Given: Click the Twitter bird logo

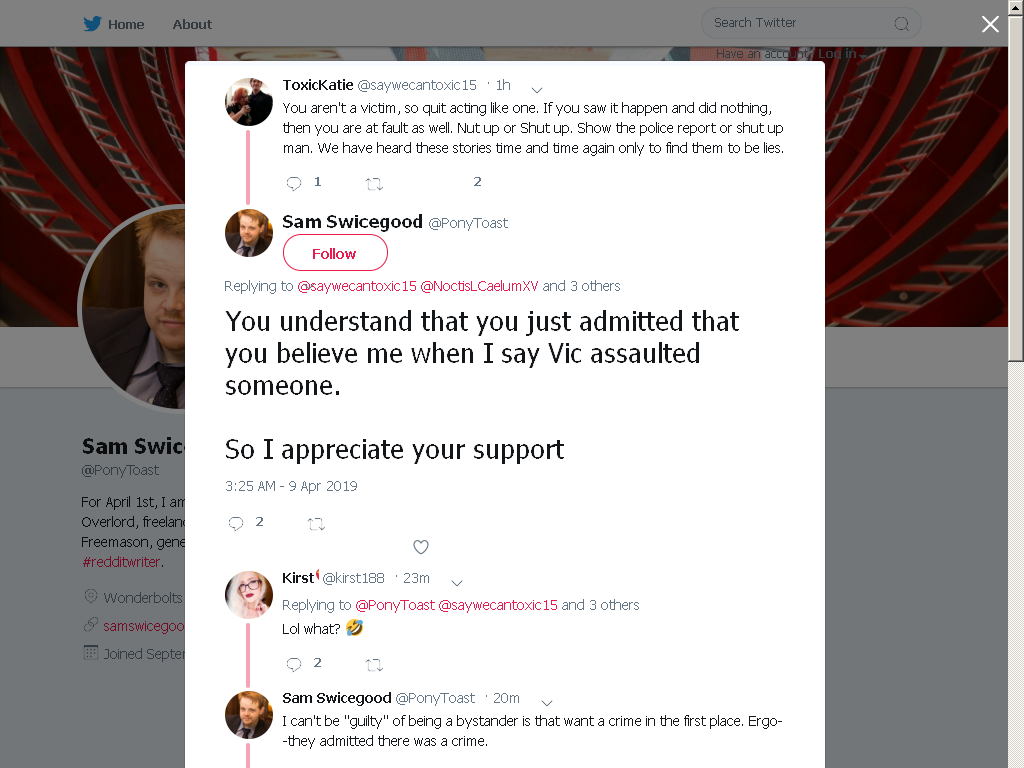Looking at the screenshot, I should 92,24.
